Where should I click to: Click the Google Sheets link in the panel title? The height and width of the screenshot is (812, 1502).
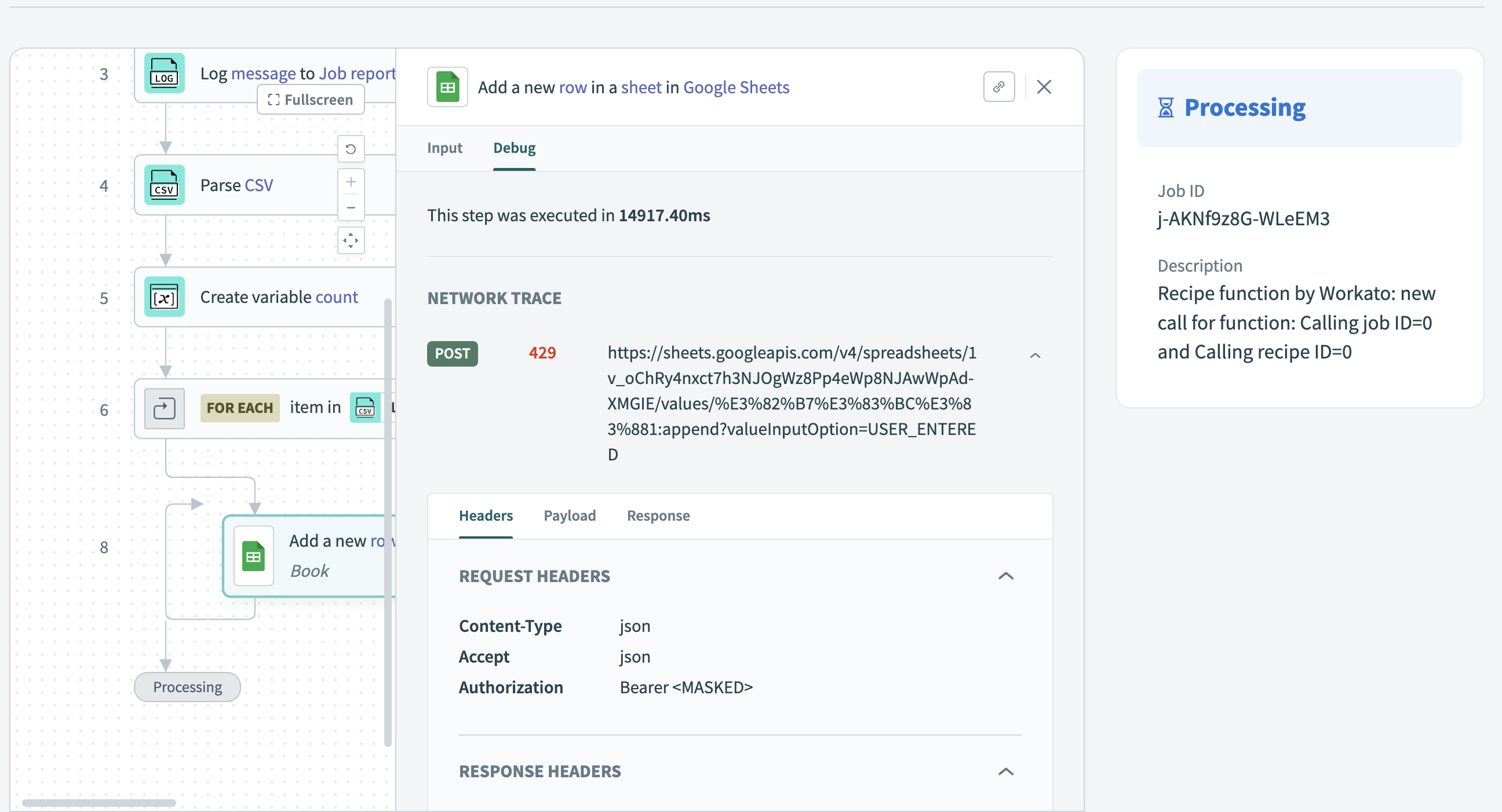point(736,87)
